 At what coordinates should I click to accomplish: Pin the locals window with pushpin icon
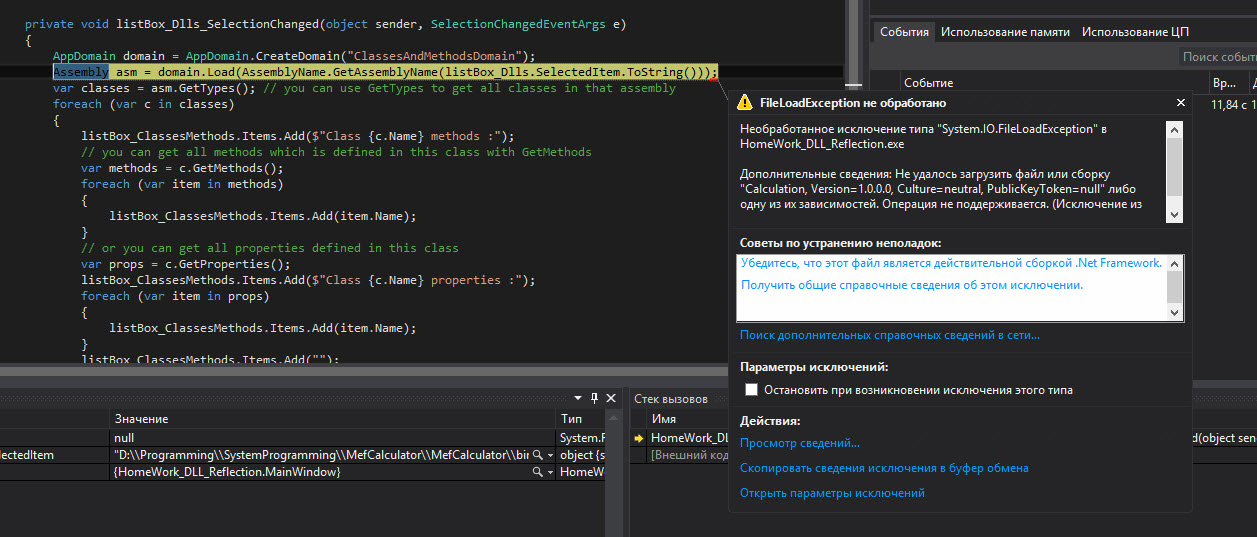pos(594,398)
